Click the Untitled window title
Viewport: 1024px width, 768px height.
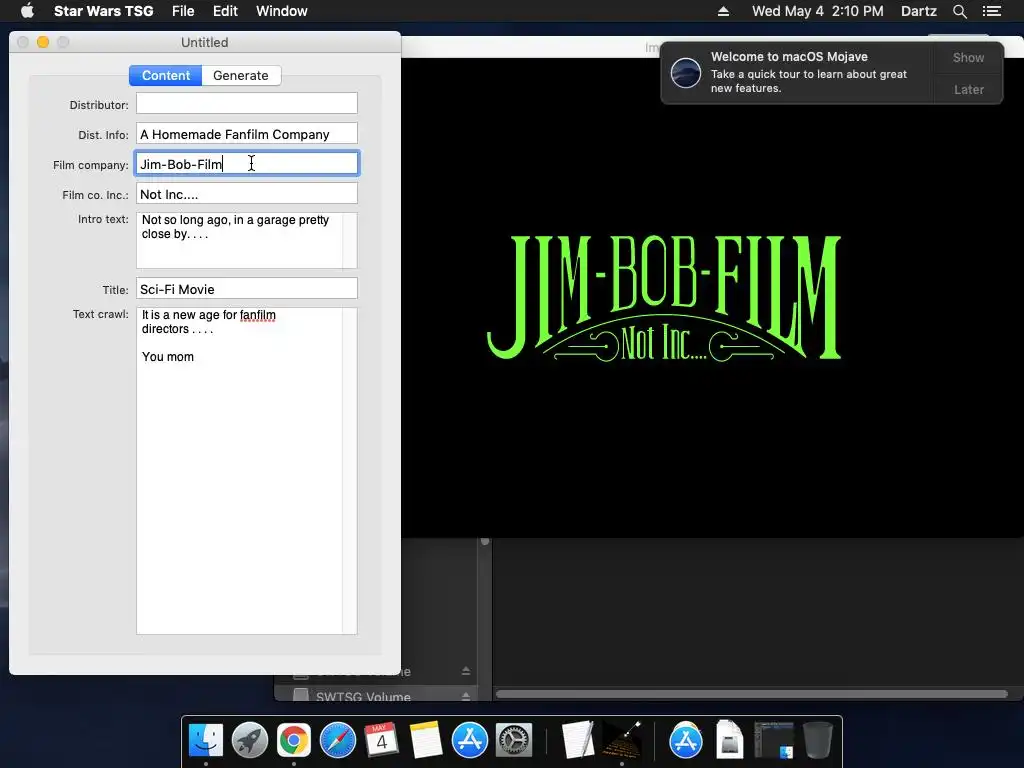(204, 42)
